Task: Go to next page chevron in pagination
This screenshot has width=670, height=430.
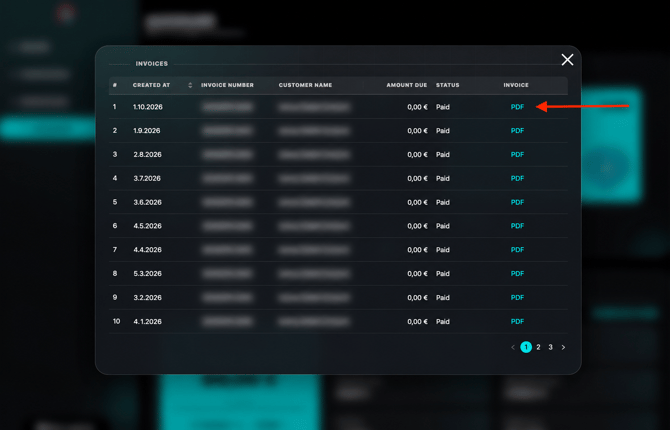Action: click(x=563, y=347)
